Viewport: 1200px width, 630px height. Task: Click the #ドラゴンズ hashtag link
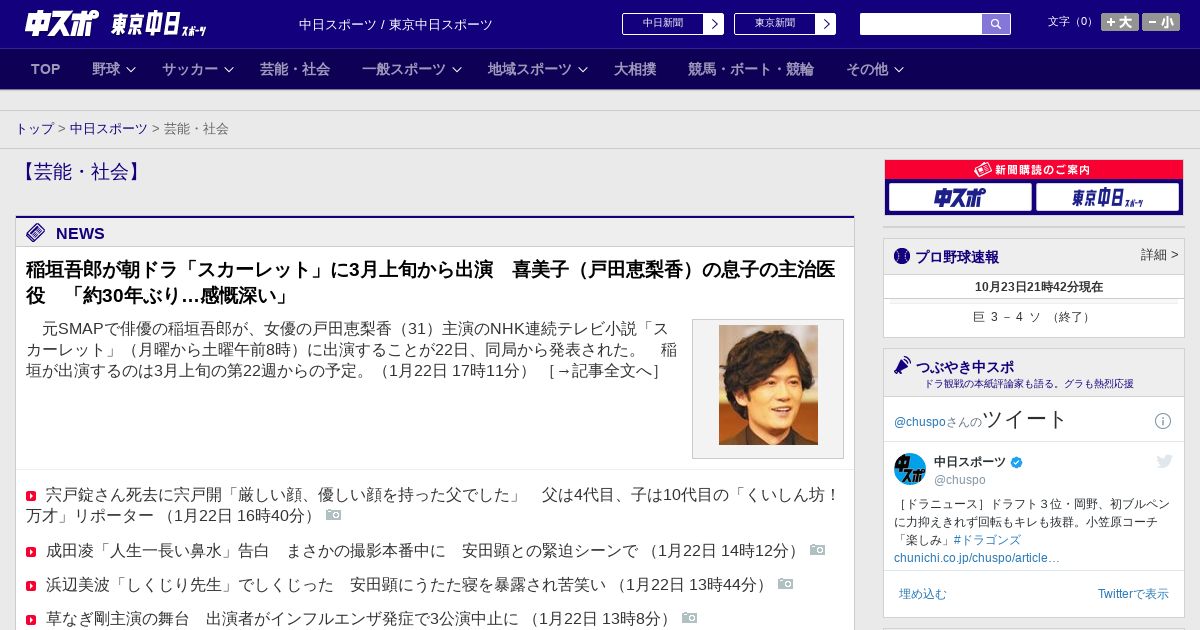(987, 540)
